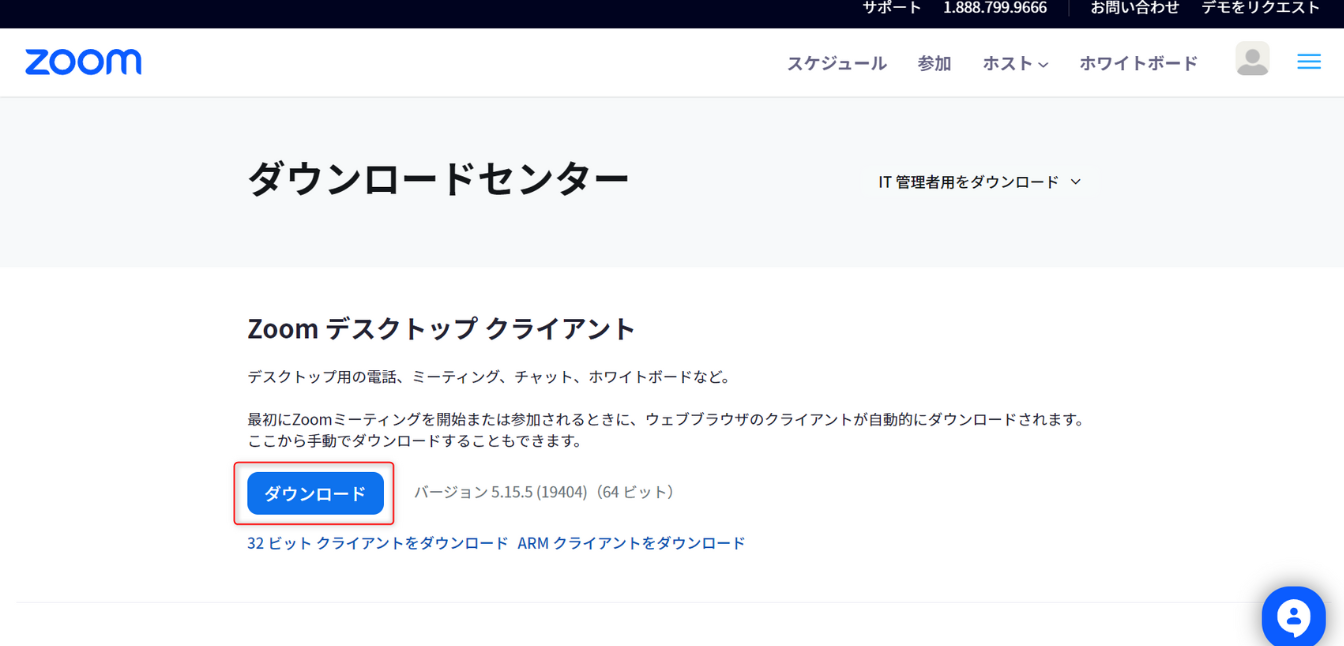
Task: Click デモをリクエスト in the top bar
Action: [1260, 8]
